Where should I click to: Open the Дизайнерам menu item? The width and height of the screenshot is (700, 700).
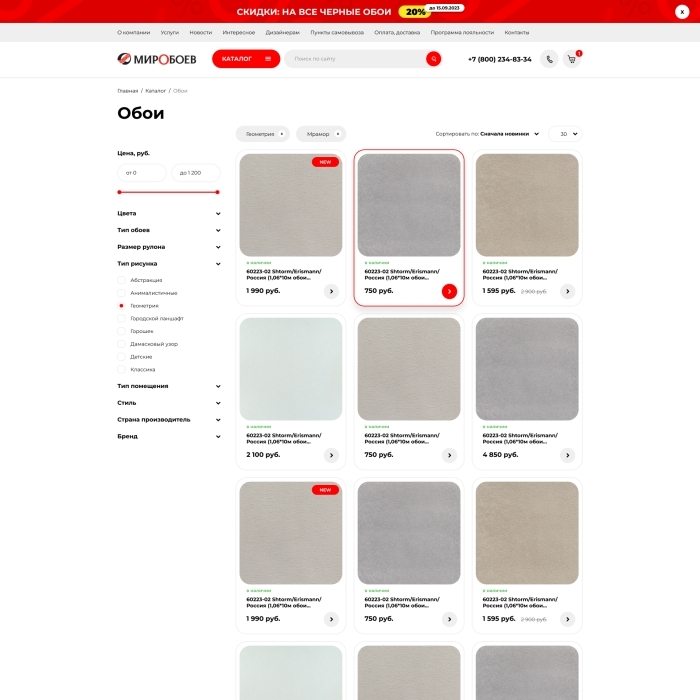click(282, 32)
